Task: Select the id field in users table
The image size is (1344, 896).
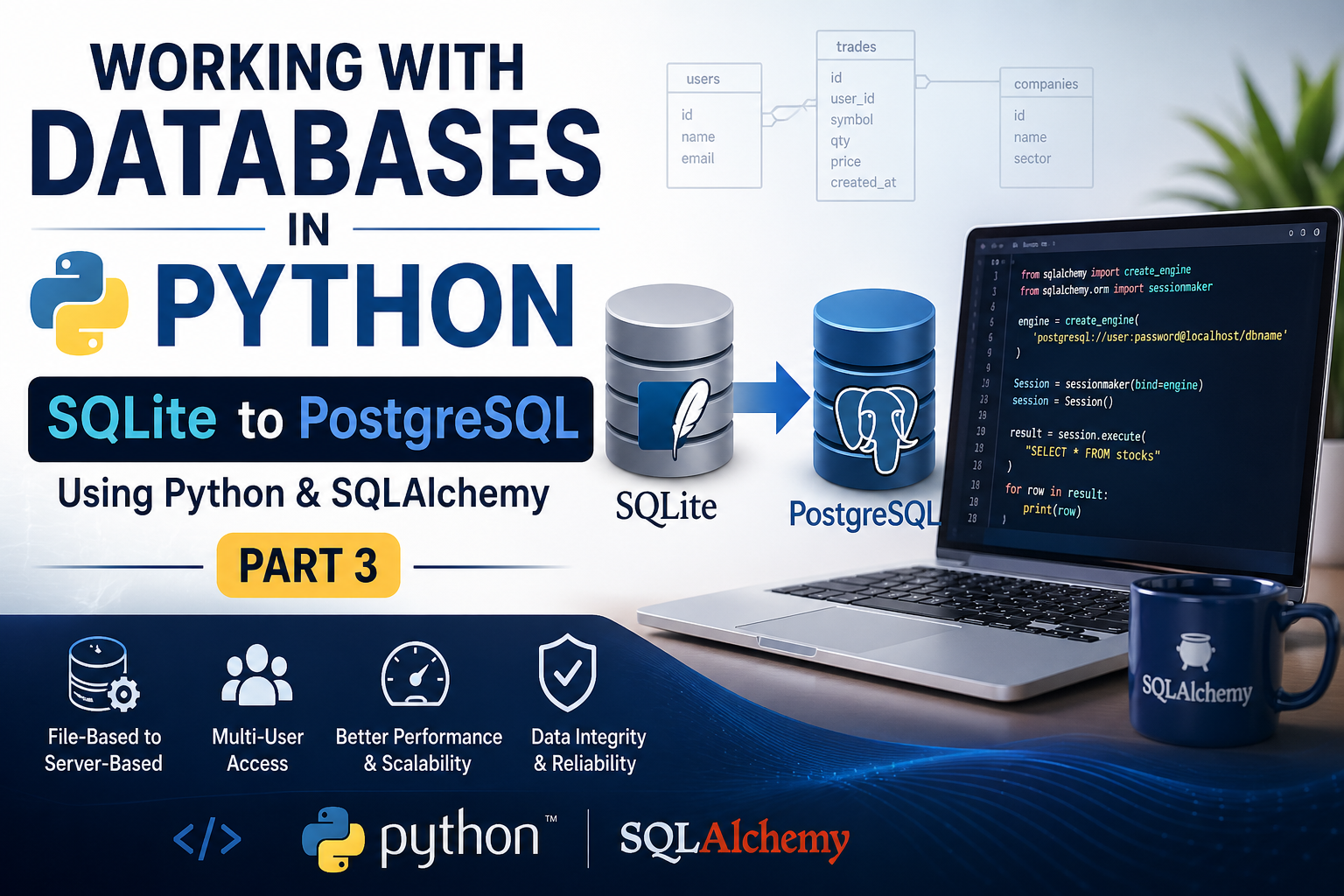Action: click(x=687, y=115)
